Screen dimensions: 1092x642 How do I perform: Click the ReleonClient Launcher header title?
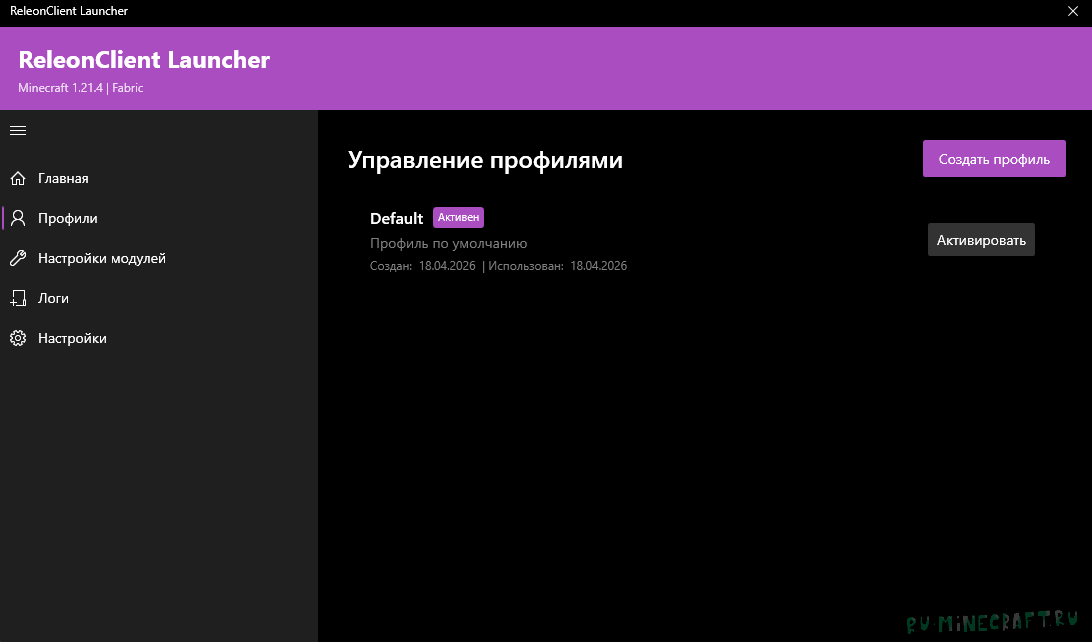click(144, 60)
